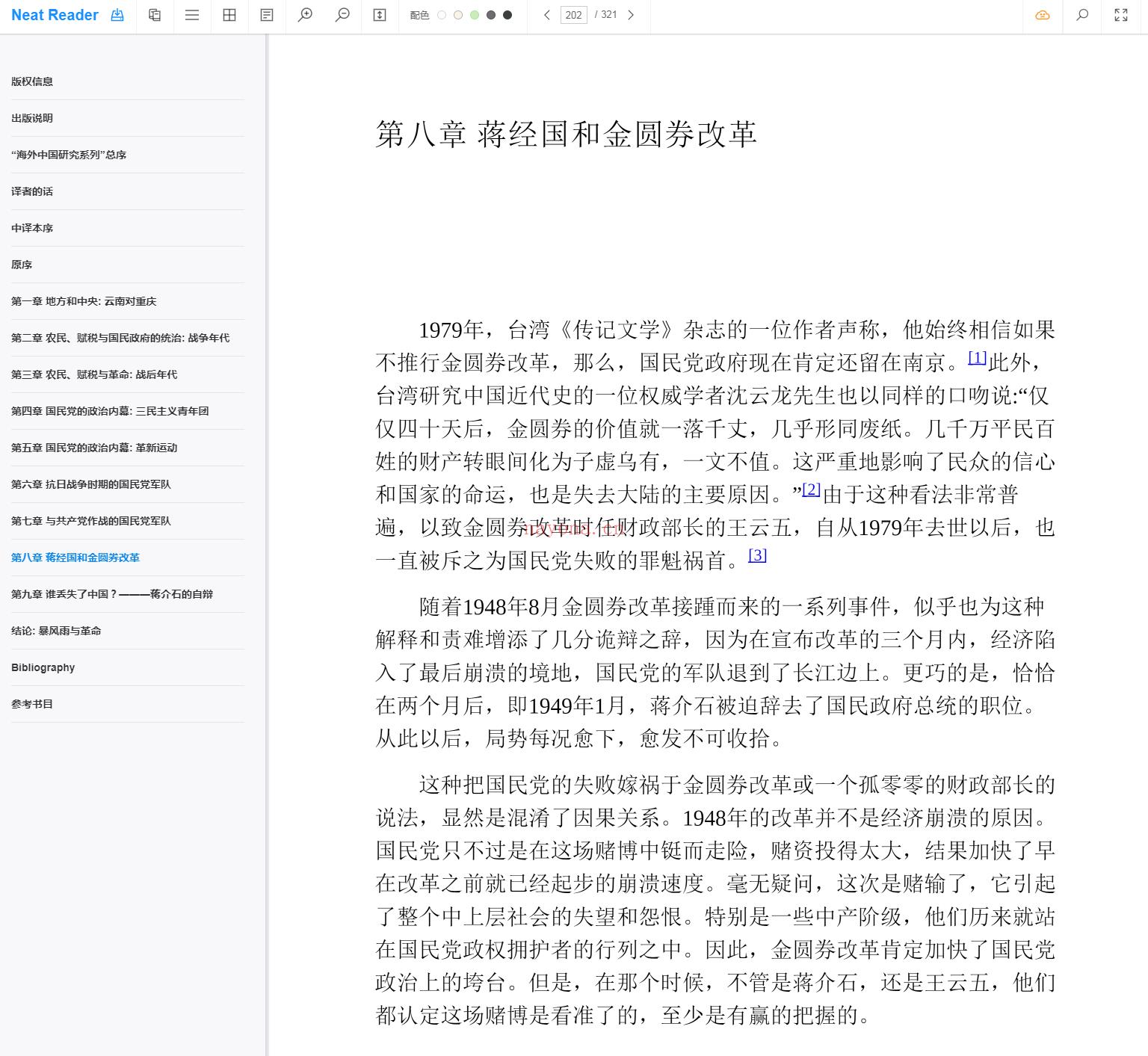Follow footnote link [3]
The height and width of the screenshot is (1056, 1148).
click(757, 555)
